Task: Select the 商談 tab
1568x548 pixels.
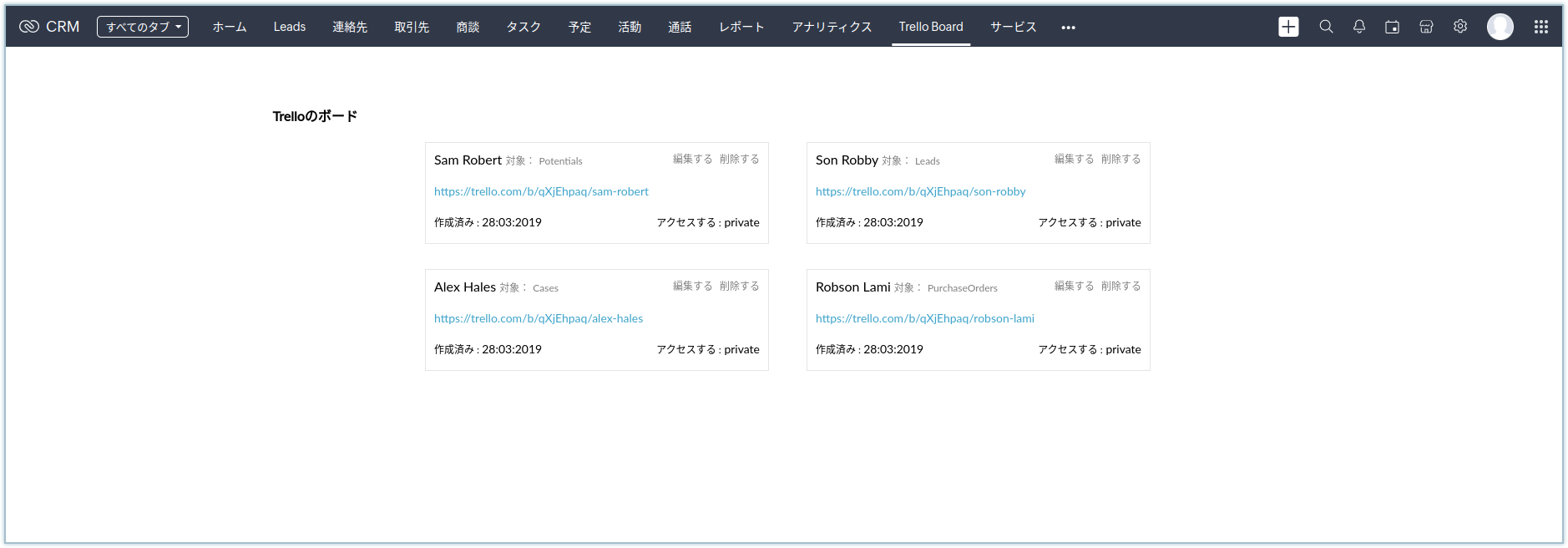Action: [x=468, y=27]
